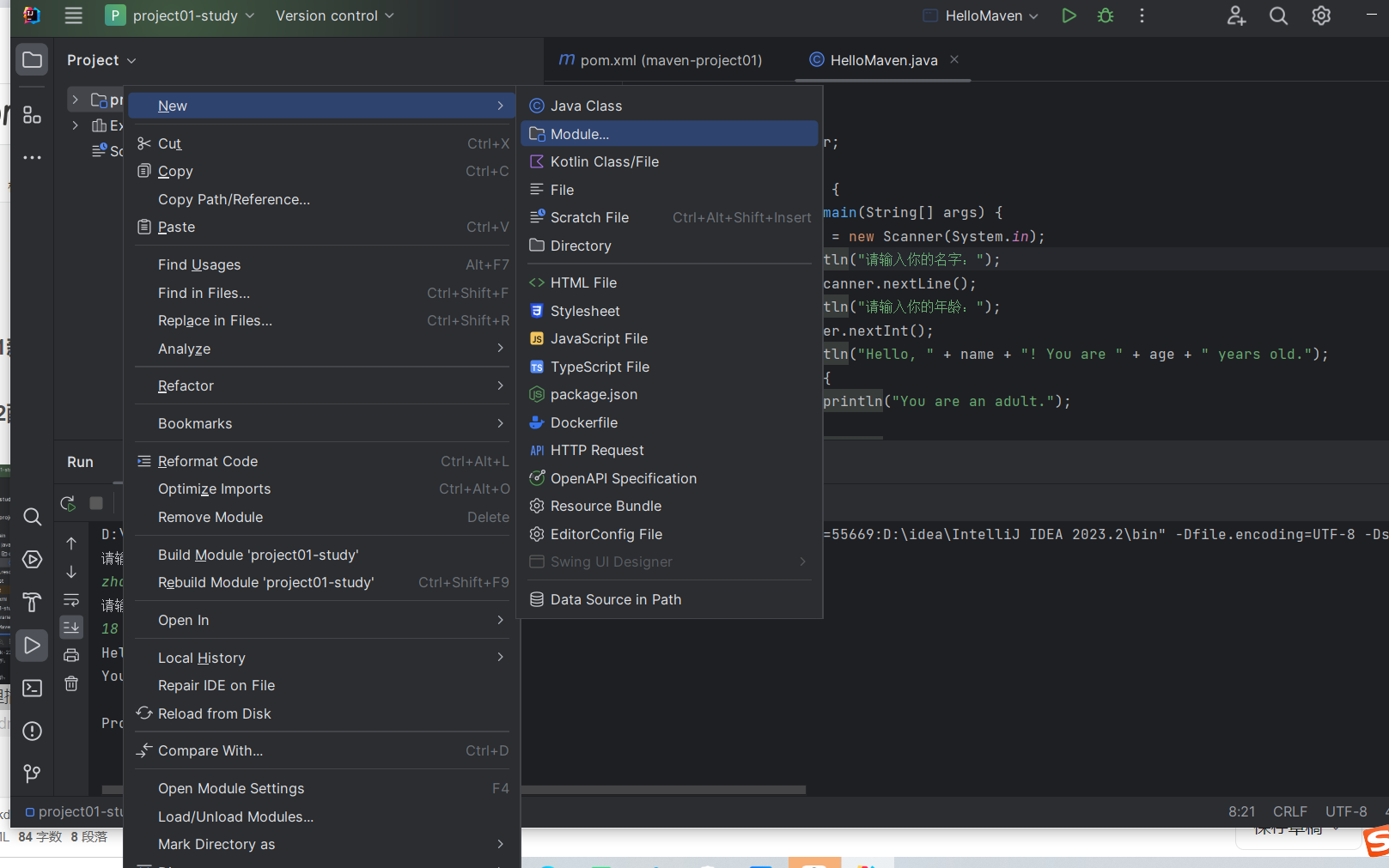Create a new Dockerfile
Screen dimensions: 1389x868
point(669,422)
